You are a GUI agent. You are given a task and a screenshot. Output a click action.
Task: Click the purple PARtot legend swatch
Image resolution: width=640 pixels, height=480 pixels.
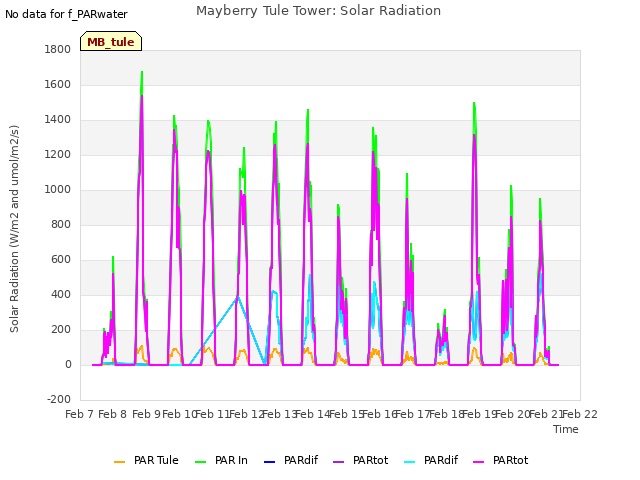point(339,462)
